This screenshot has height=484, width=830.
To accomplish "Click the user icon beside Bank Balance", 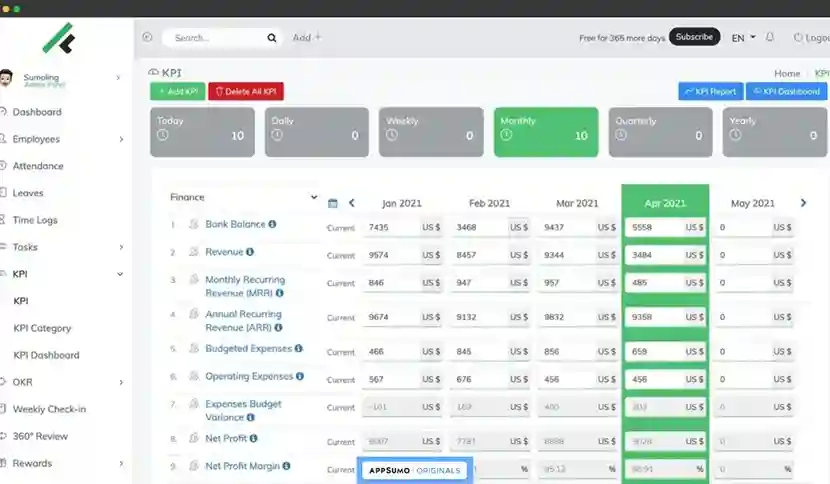I will pos(194,224).
